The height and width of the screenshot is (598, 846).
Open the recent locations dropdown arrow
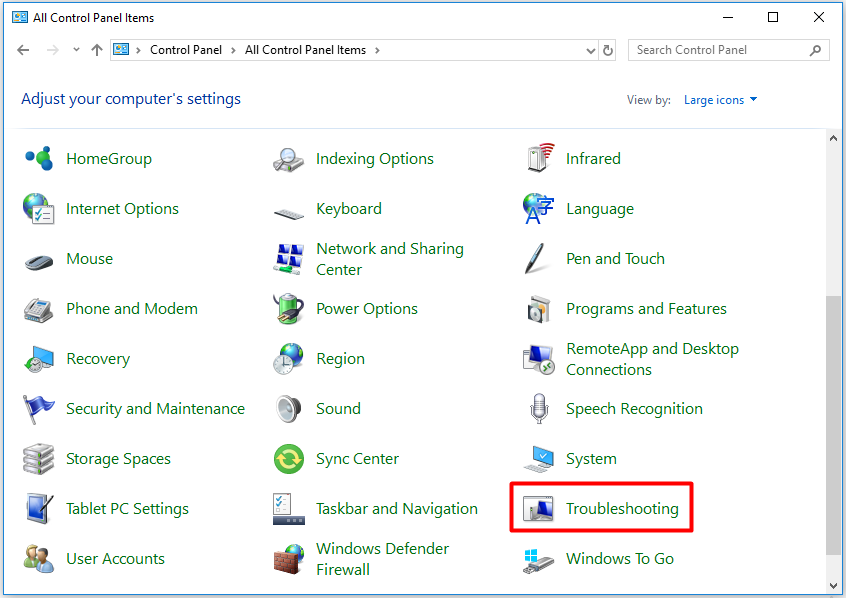point(76,50)
